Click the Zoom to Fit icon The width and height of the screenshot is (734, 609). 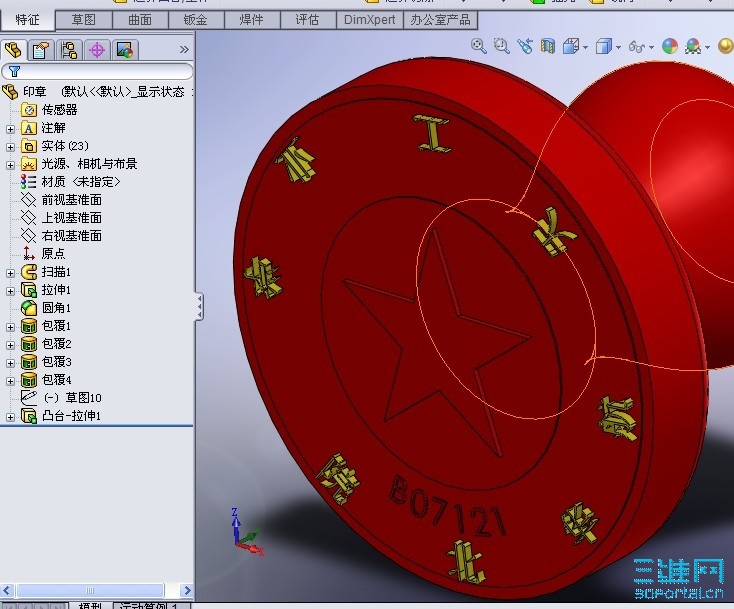coord(478,46)
